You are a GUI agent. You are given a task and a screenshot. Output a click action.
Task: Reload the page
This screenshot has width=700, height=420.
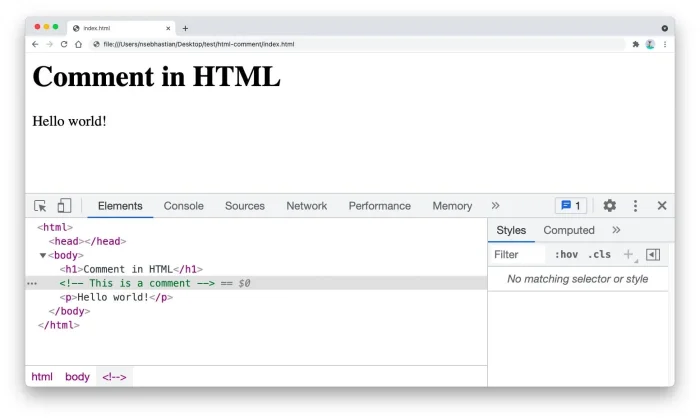point(64,44)
